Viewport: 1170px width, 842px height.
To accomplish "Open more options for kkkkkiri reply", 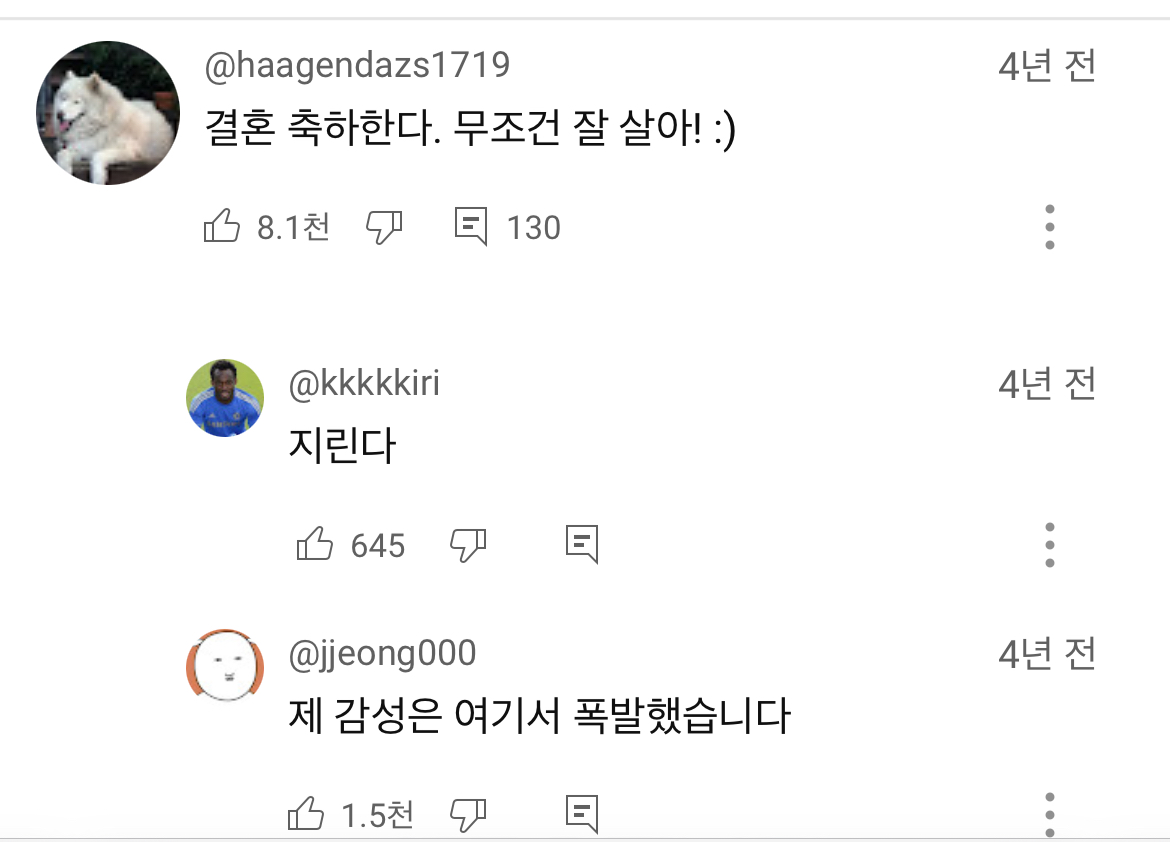I will (1049, 544).
